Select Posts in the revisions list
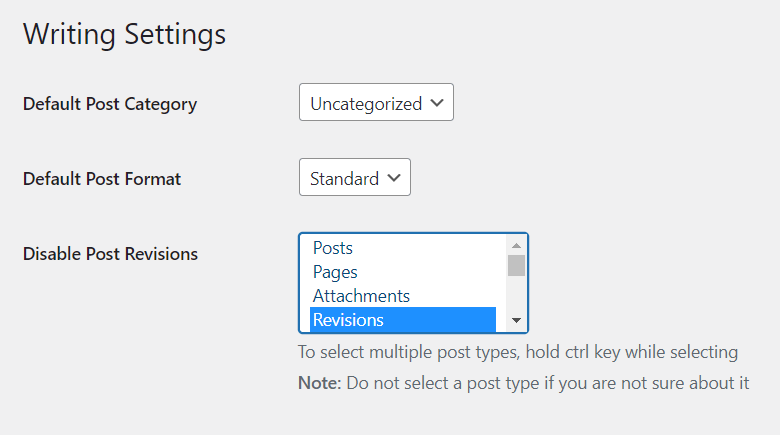 pyautogui.click(x=403, y=248)
